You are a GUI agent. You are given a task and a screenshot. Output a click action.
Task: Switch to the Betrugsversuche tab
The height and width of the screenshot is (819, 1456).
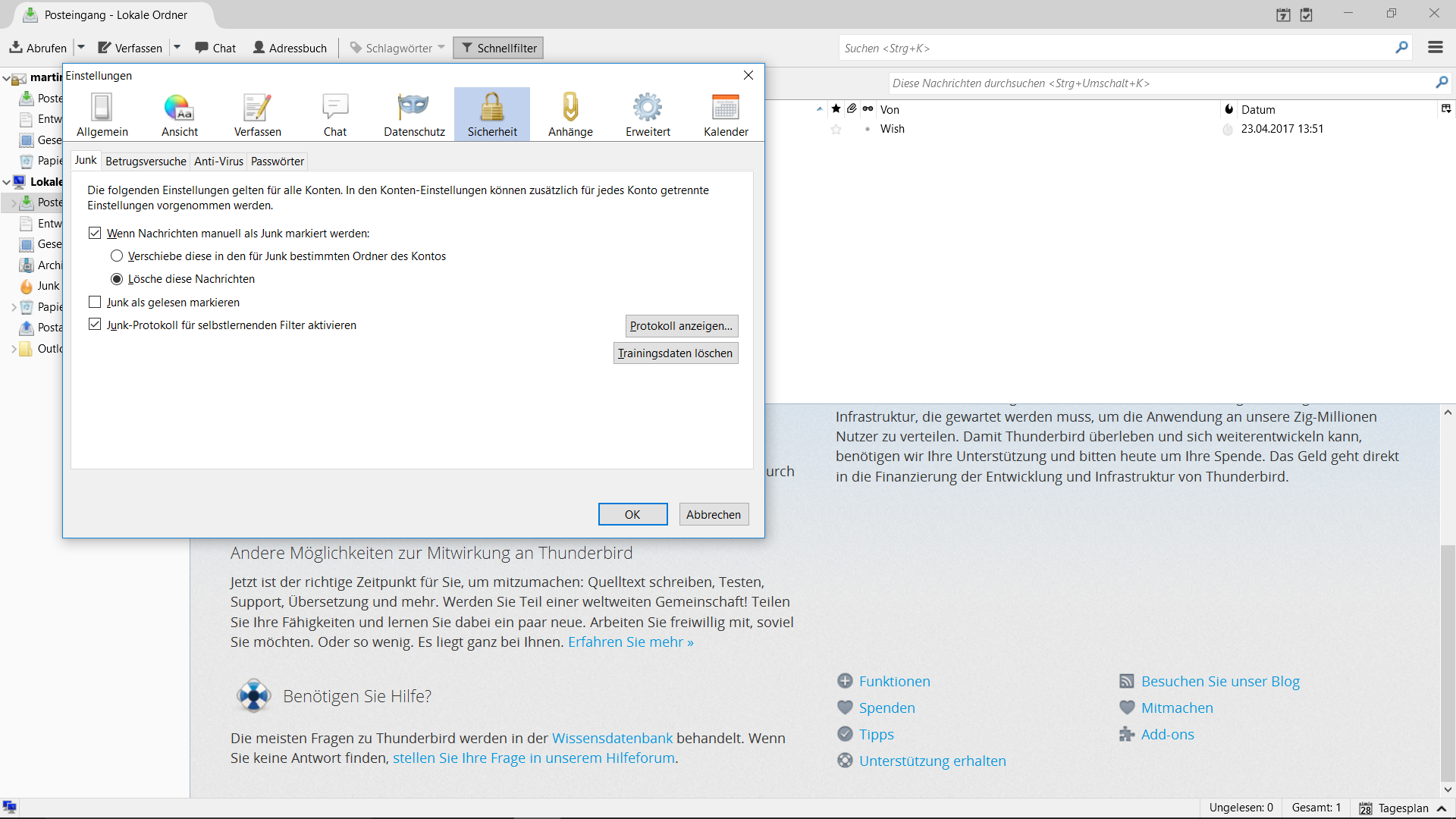click(x=146, y=162)
